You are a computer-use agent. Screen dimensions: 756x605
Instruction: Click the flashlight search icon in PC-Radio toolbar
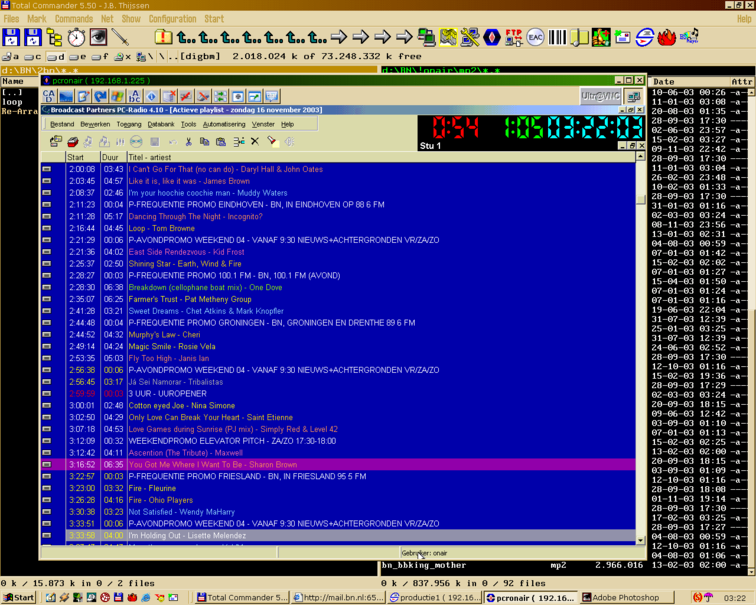272,141
